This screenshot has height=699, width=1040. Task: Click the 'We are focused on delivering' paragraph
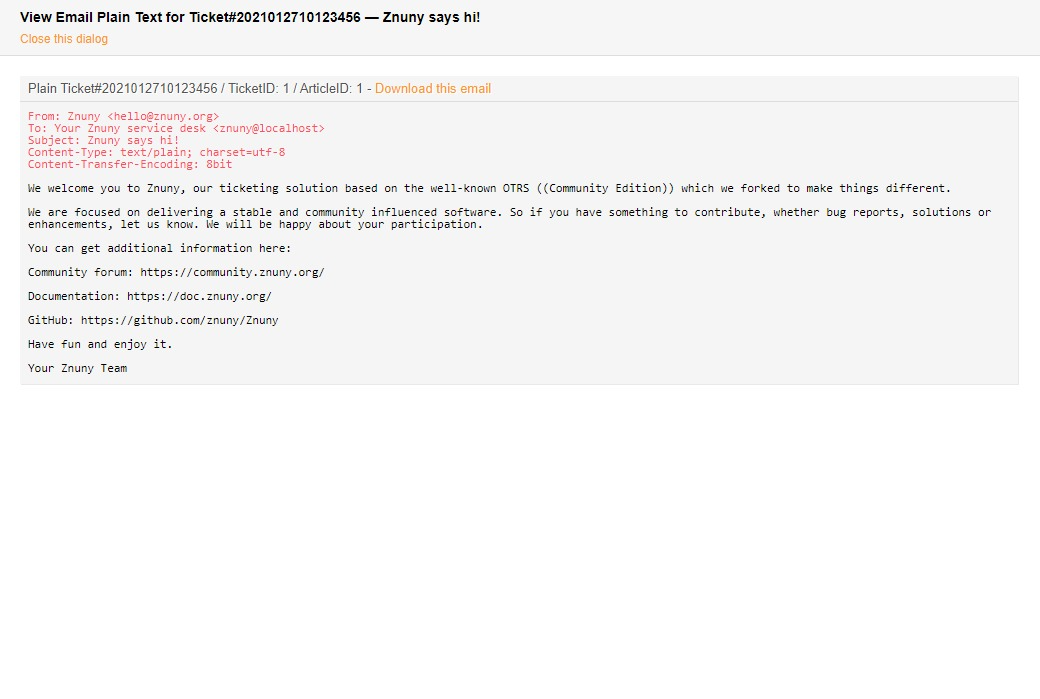pyautogui.click(x=509, y=218)
